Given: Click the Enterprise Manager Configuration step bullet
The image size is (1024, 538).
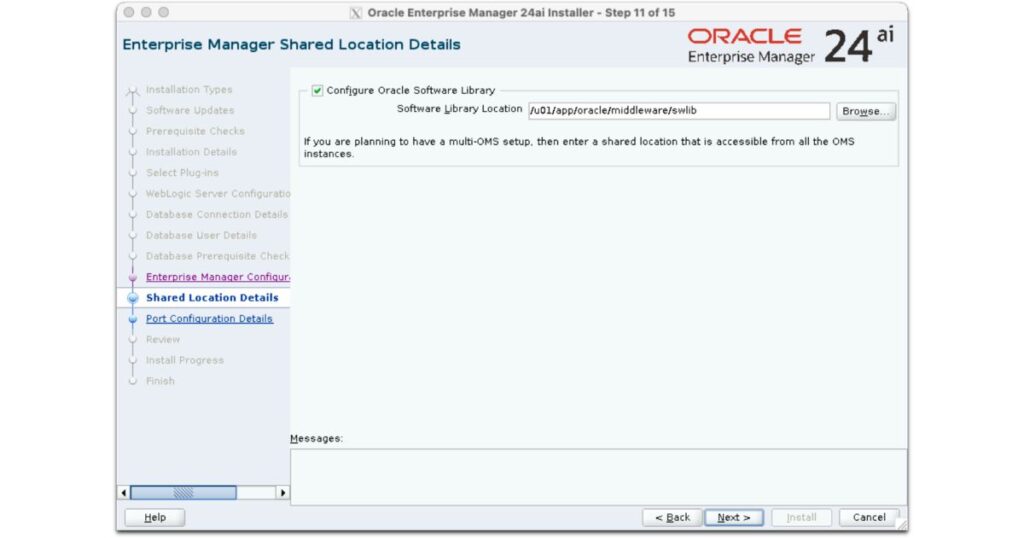Looking at the screenshot, I should (x=133, y=277).
